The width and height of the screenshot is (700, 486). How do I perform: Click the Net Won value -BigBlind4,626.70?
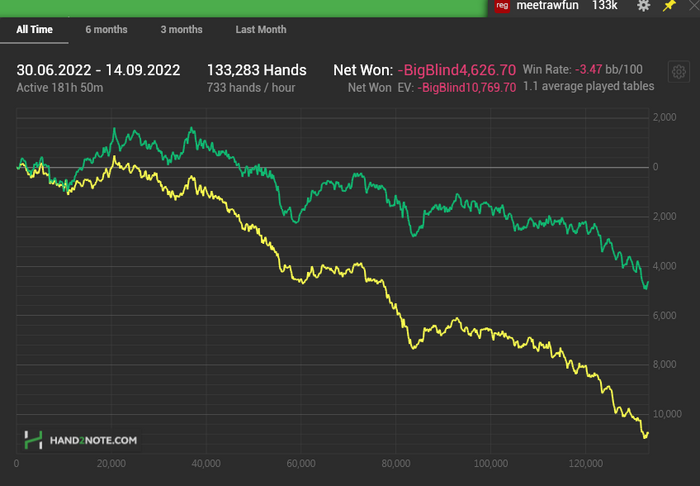(457, 70)
